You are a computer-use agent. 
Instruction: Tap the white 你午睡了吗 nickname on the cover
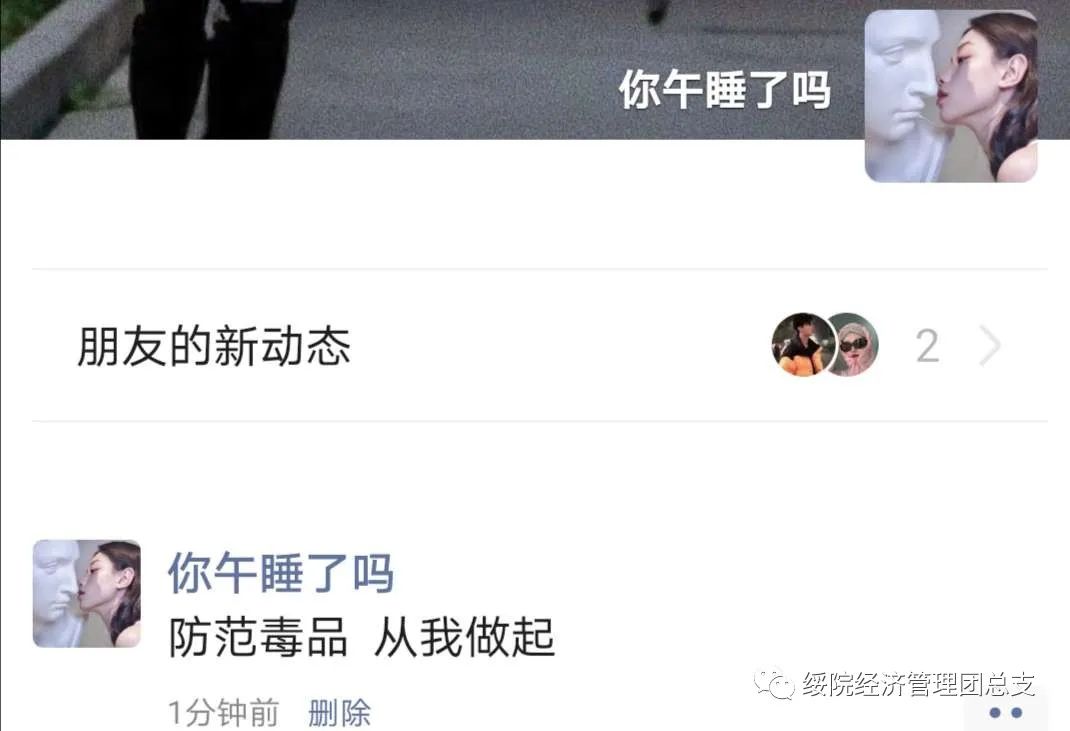tap(724, 89)
